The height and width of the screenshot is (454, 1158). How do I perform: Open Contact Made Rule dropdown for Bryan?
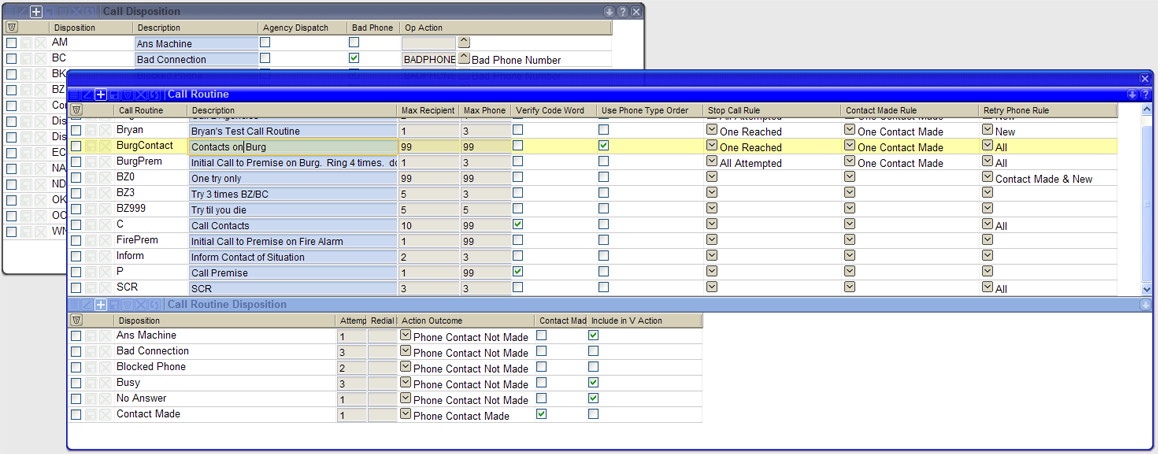click(850, 130)
